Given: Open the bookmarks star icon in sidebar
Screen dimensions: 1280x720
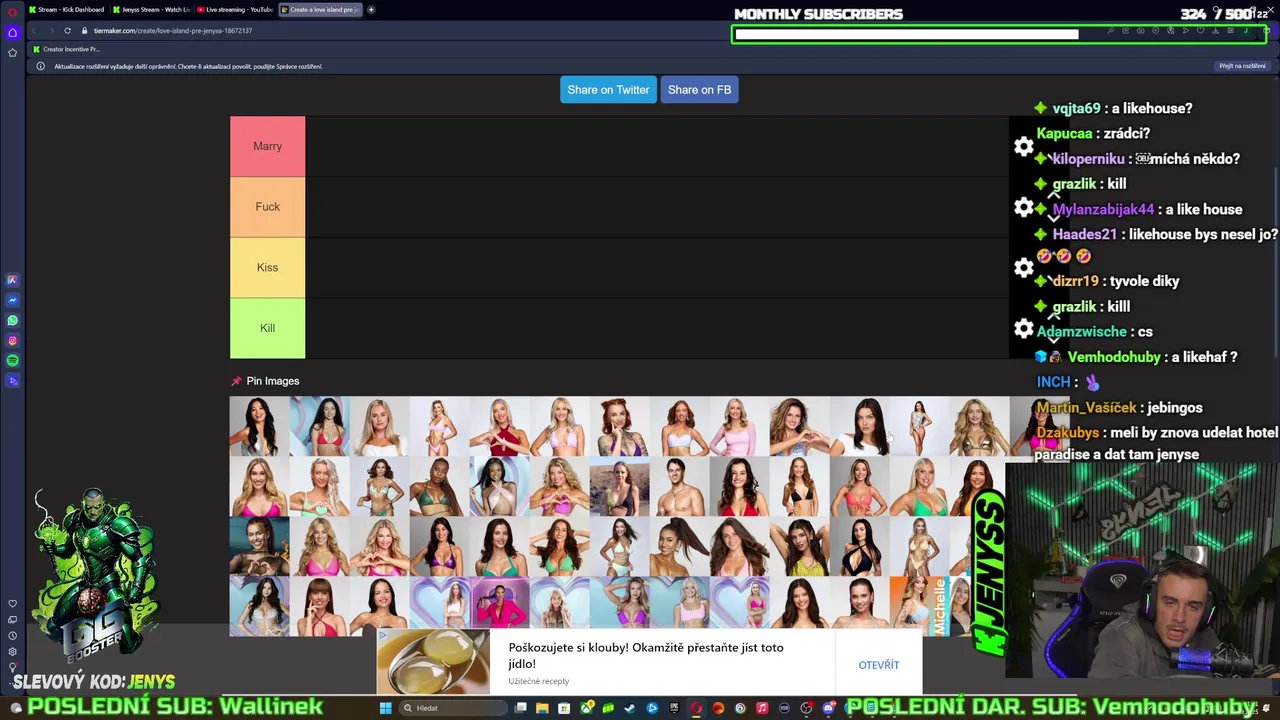Looking at the screenshot, I should (12, 52).
